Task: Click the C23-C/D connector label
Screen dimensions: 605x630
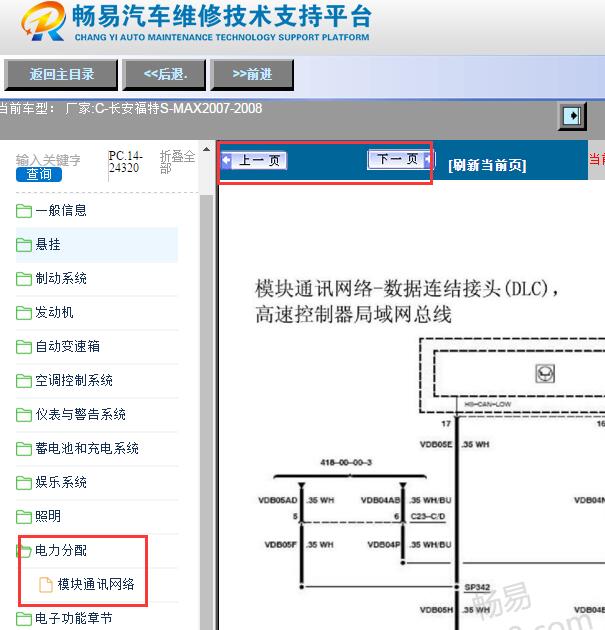Action: coord(428,516)
